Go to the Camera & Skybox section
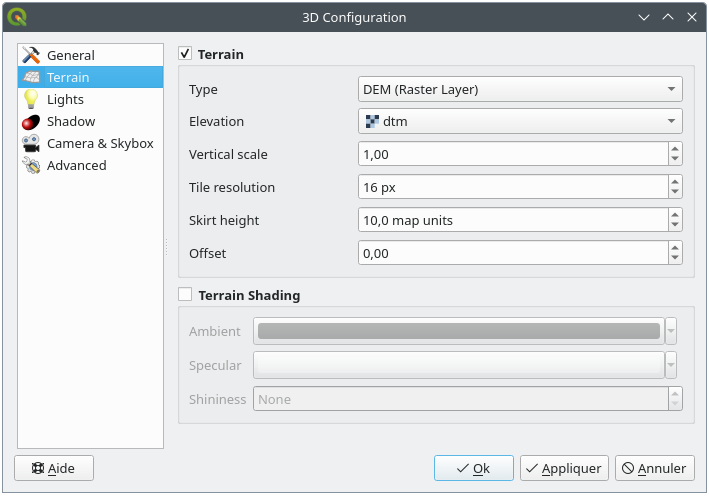The image size is (709, 501). pyautogui.click(x=100, y=143)
